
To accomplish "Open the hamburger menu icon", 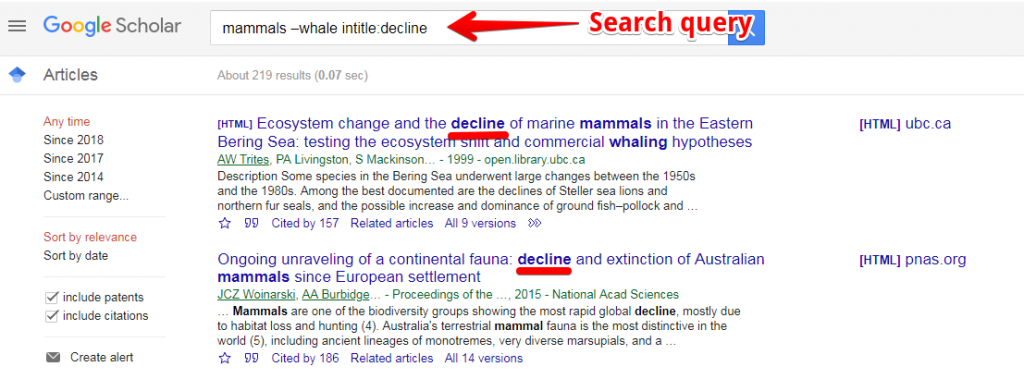I will click(x=17, y=26).
